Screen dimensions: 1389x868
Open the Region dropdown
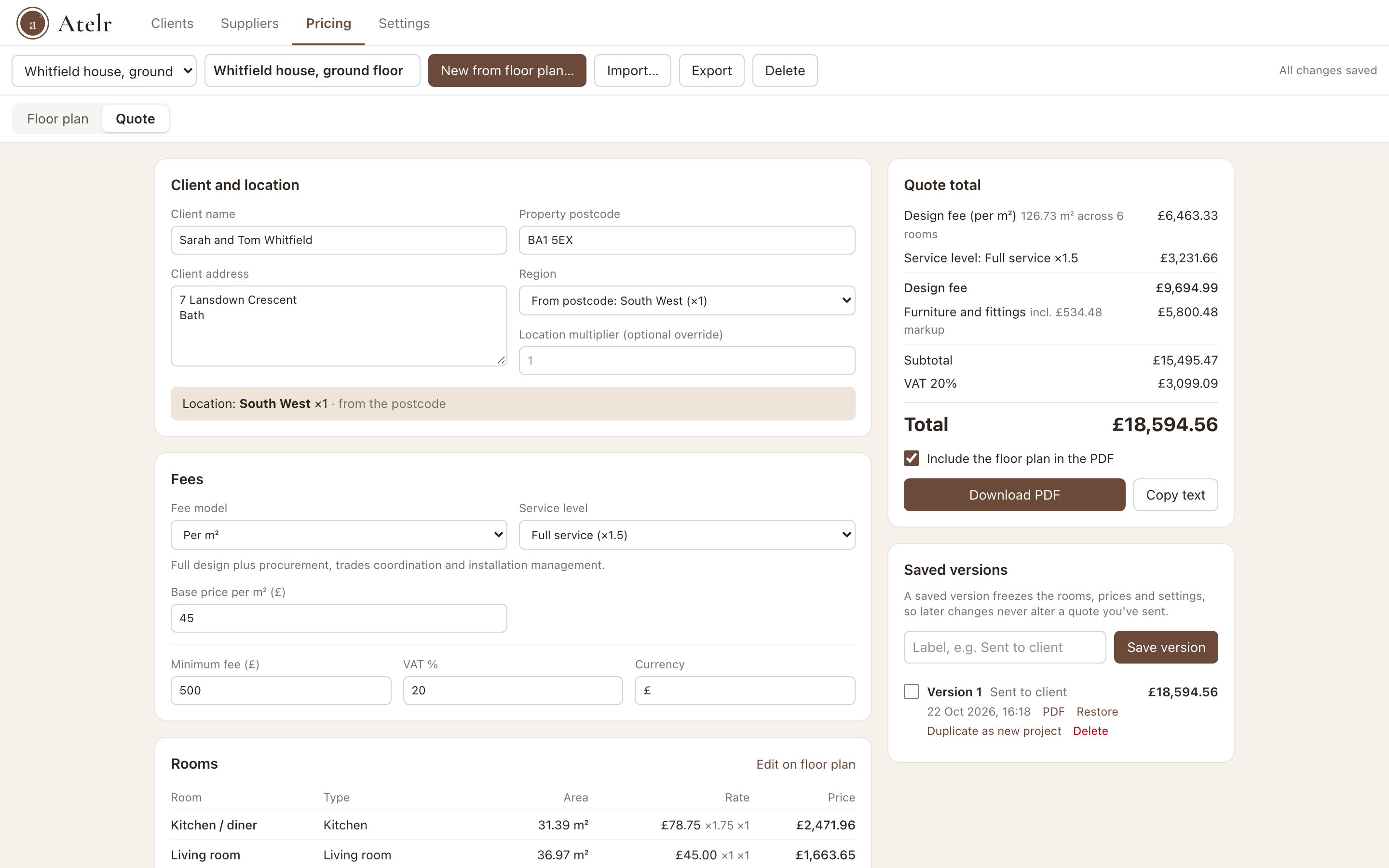[687, 301]
